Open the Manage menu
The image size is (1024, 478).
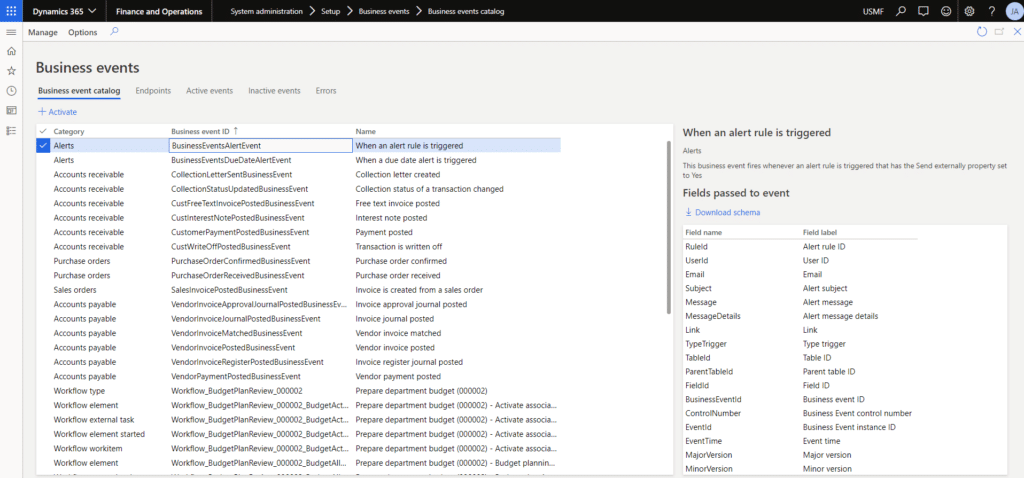tap(42, 32)
